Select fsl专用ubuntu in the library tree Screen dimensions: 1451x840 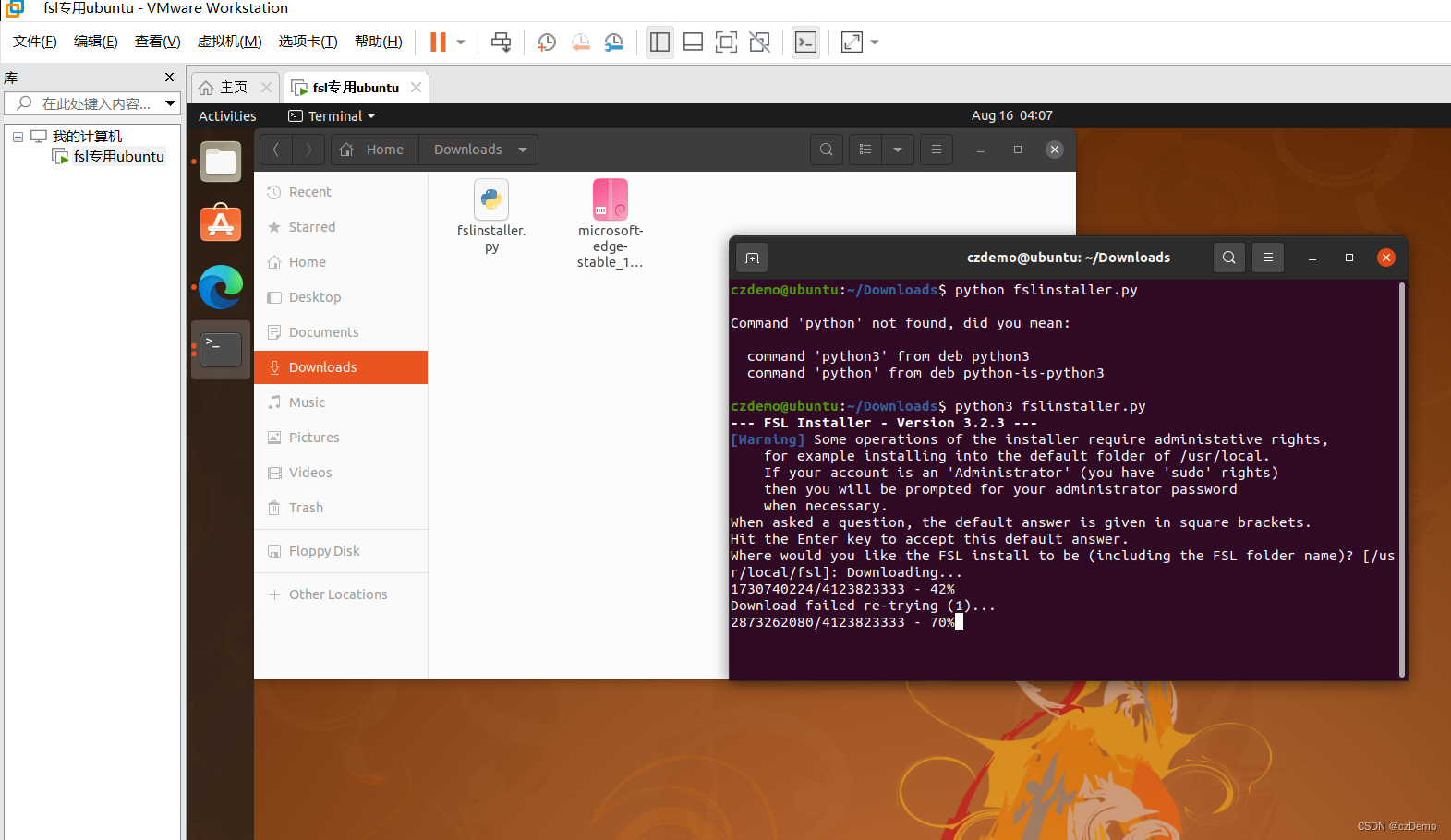point(110,157)
